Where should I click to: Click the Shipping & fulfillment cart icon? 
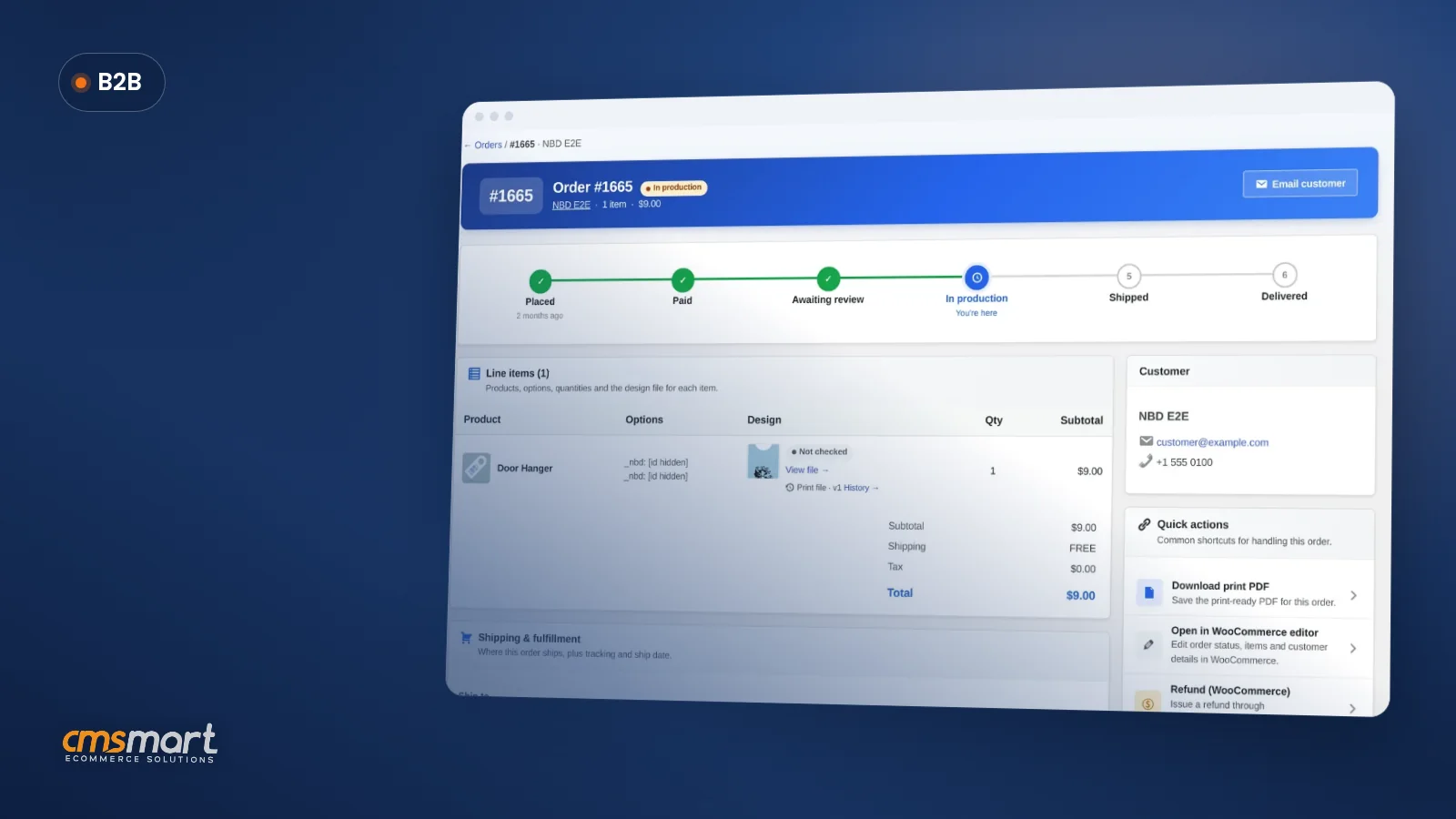pos(467,638)
